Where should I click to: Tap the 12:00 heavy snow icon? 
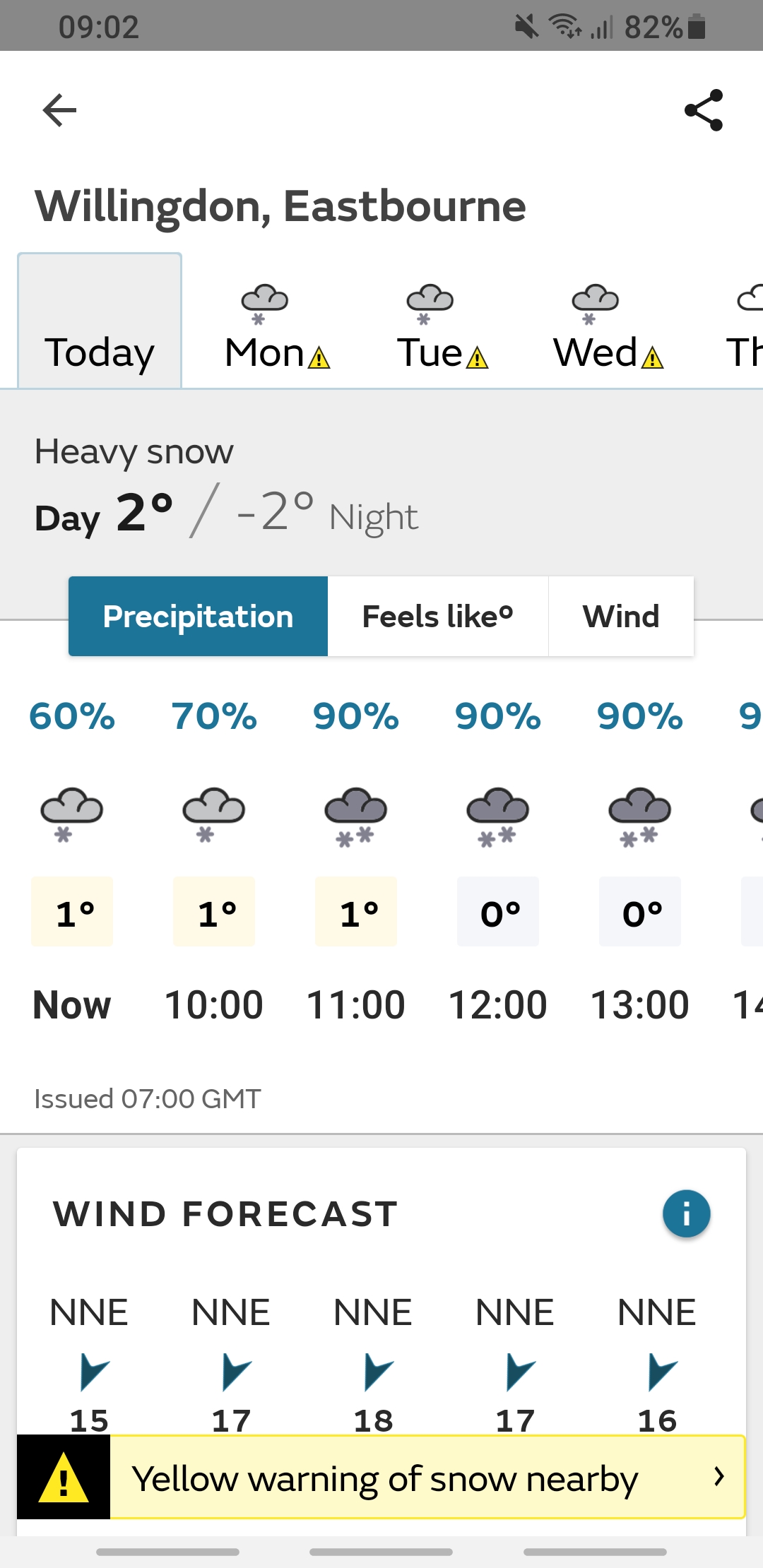click(x=497, y=816)
